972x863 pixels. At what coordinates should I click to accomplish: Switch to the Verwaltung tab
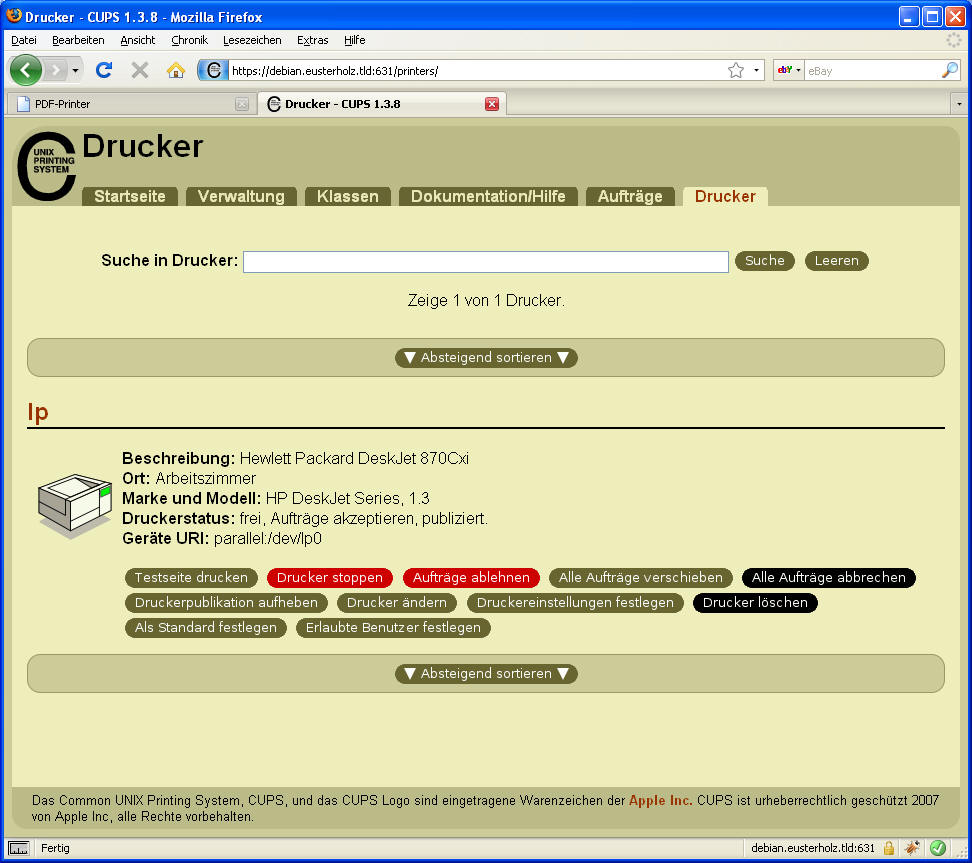(241, 196)
